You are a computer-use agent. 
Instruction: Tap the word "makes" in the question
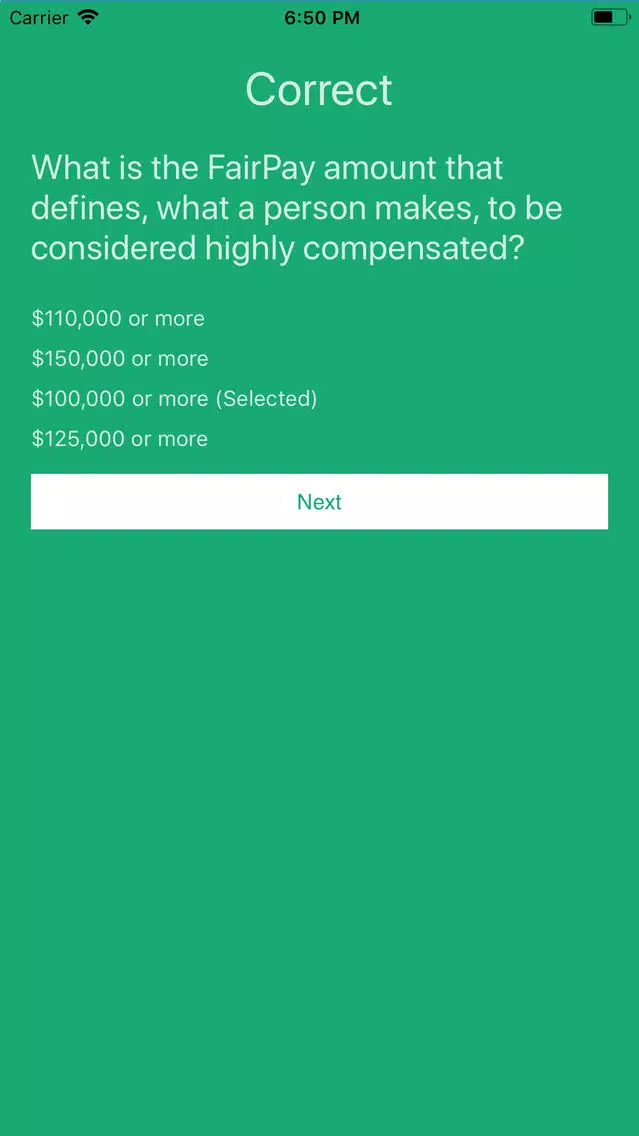421,208
